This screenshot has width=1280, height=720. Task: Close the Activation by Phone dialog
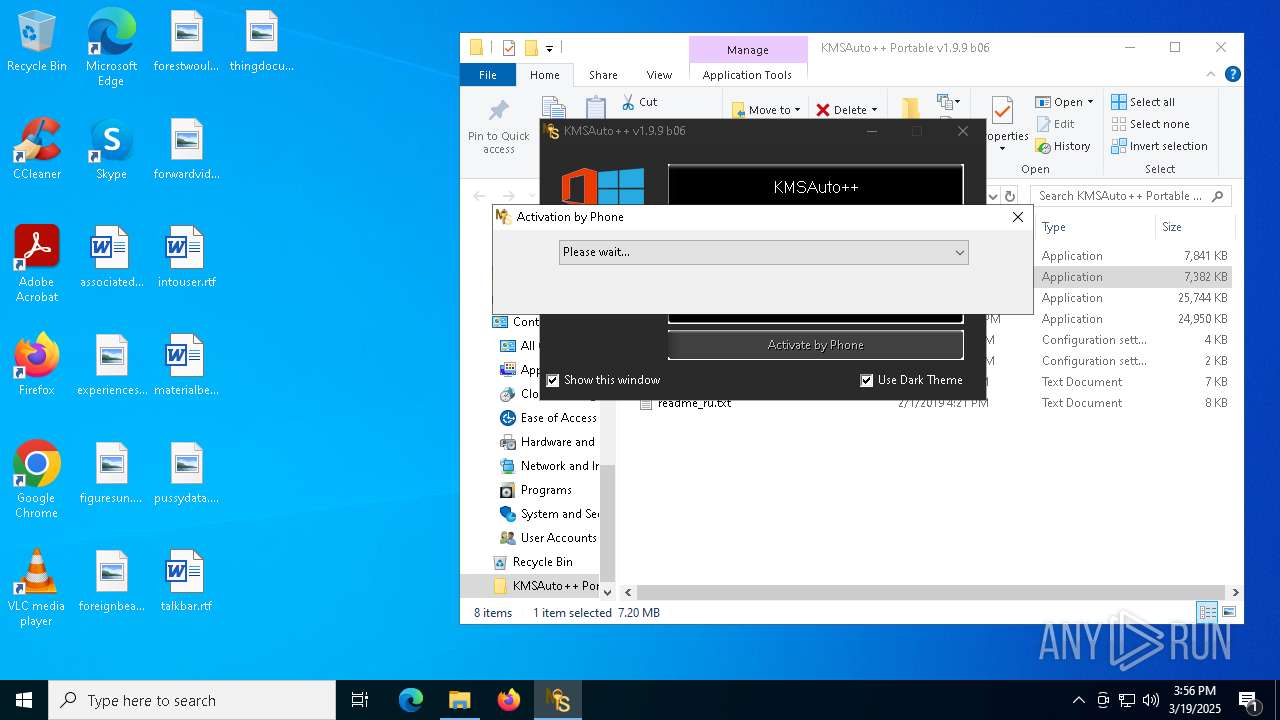(1017, 217)
